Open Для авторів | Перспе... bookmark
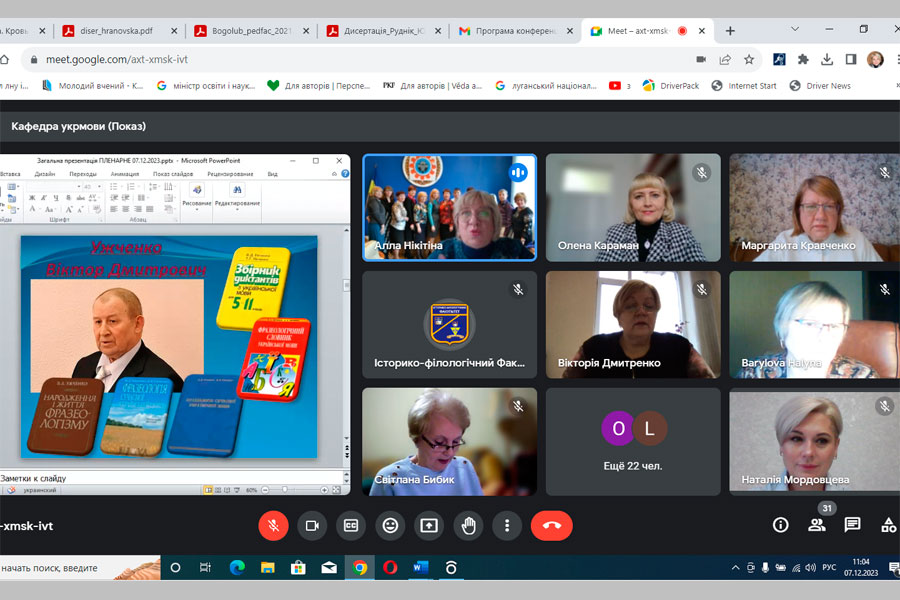The width and height of the screenshot is (900, 600). (x=319, y=86)
